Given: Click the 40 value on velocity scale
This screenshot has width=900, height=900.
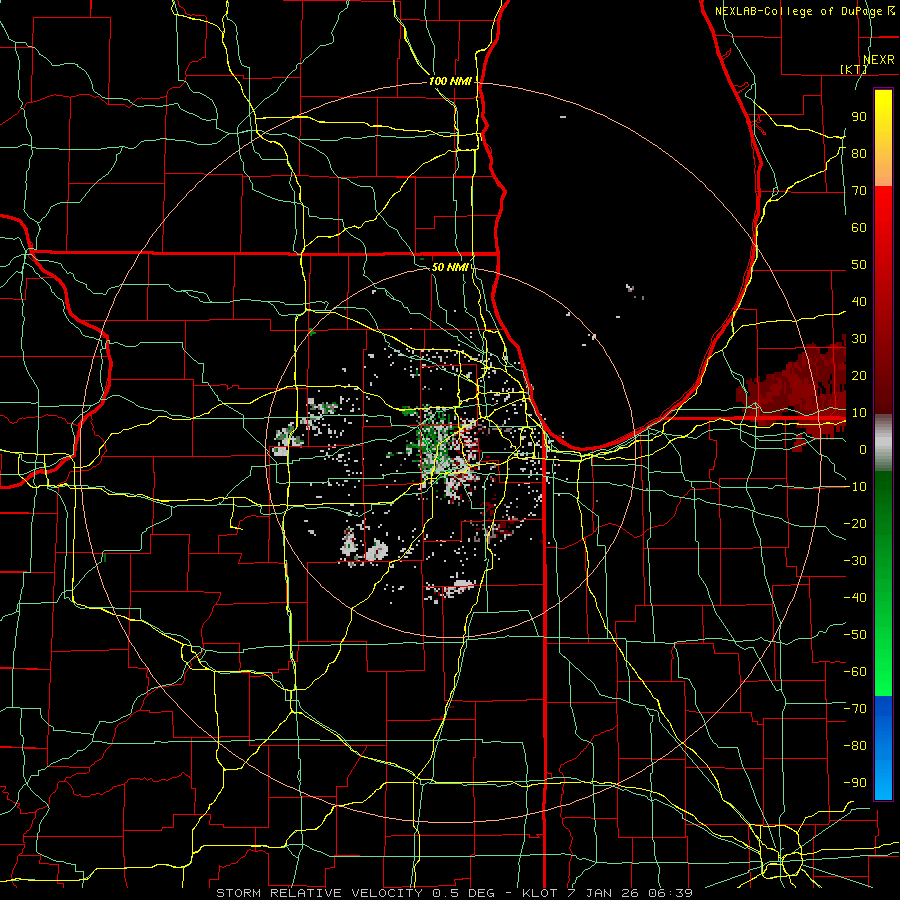Looking at the screenshot, I should tap(859, 302).
